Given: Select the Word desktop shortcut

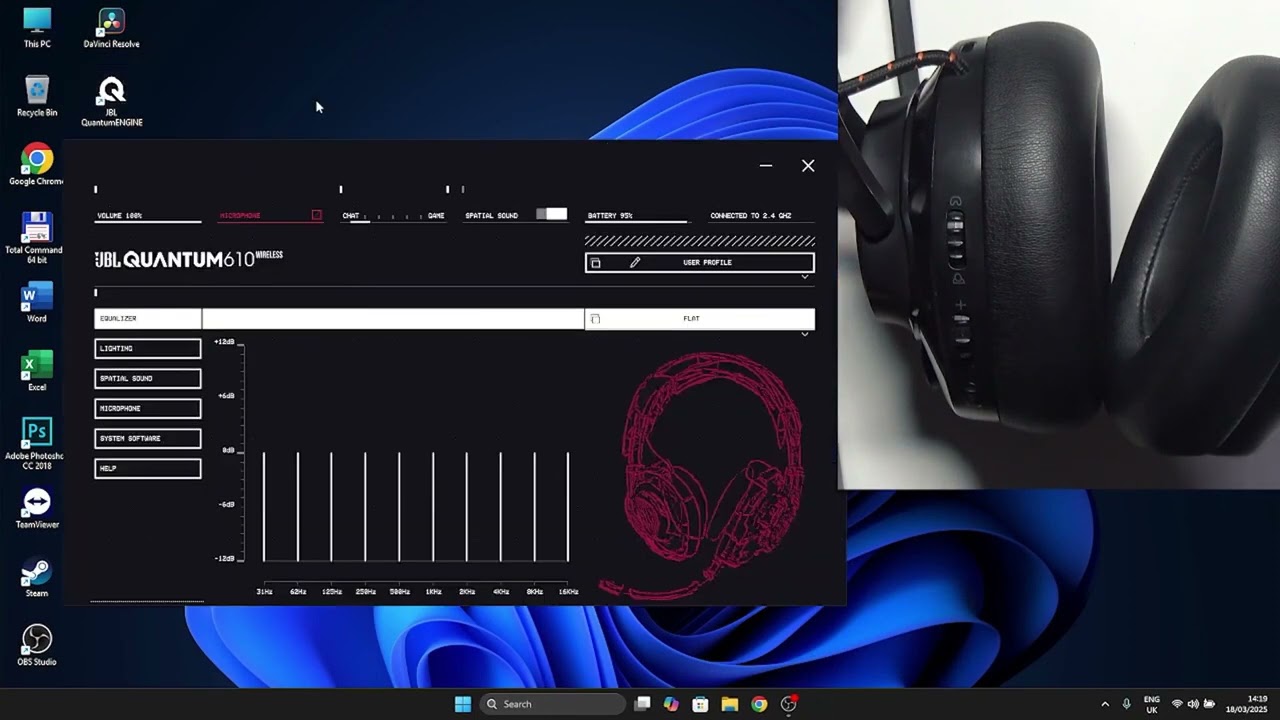Looking at the screenshot, I should pos(37,303).
